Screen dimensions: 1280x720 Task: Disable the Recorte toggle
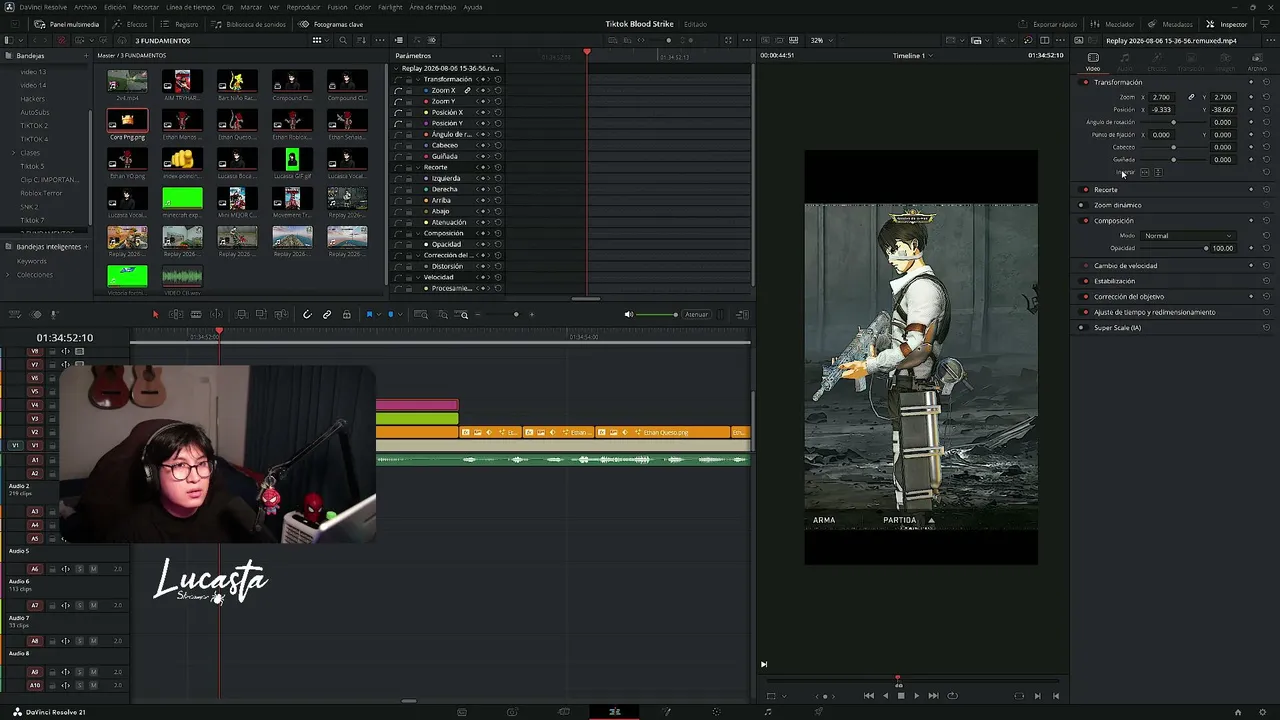coord(1086,190)
